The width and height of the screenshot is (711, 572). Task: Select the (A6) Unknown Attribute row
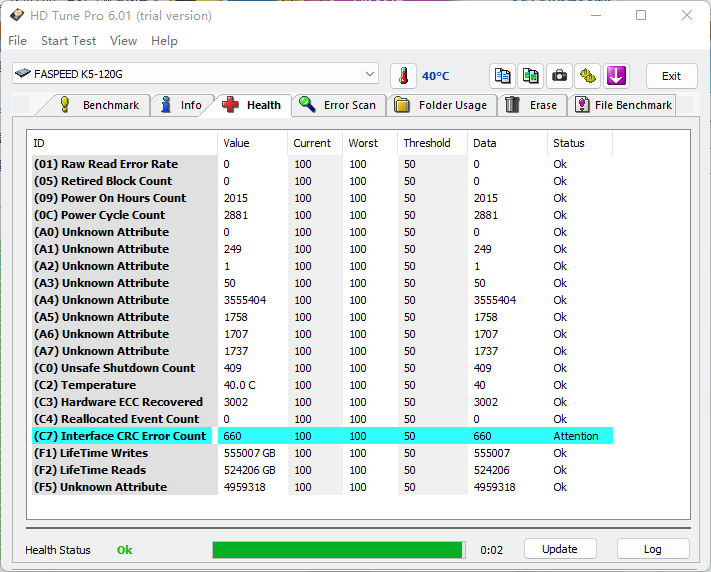tap(322, 334)
